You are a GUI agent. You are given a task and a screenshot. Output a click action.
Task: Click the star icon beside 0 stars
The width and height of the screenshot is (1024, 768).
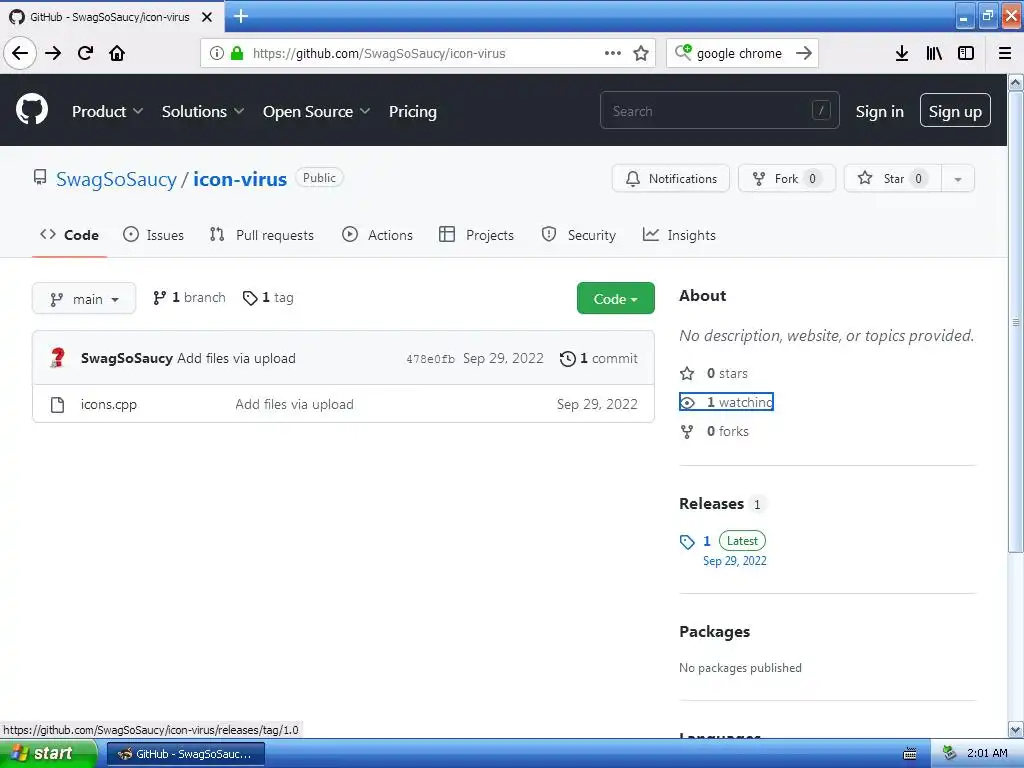point(687,374)
